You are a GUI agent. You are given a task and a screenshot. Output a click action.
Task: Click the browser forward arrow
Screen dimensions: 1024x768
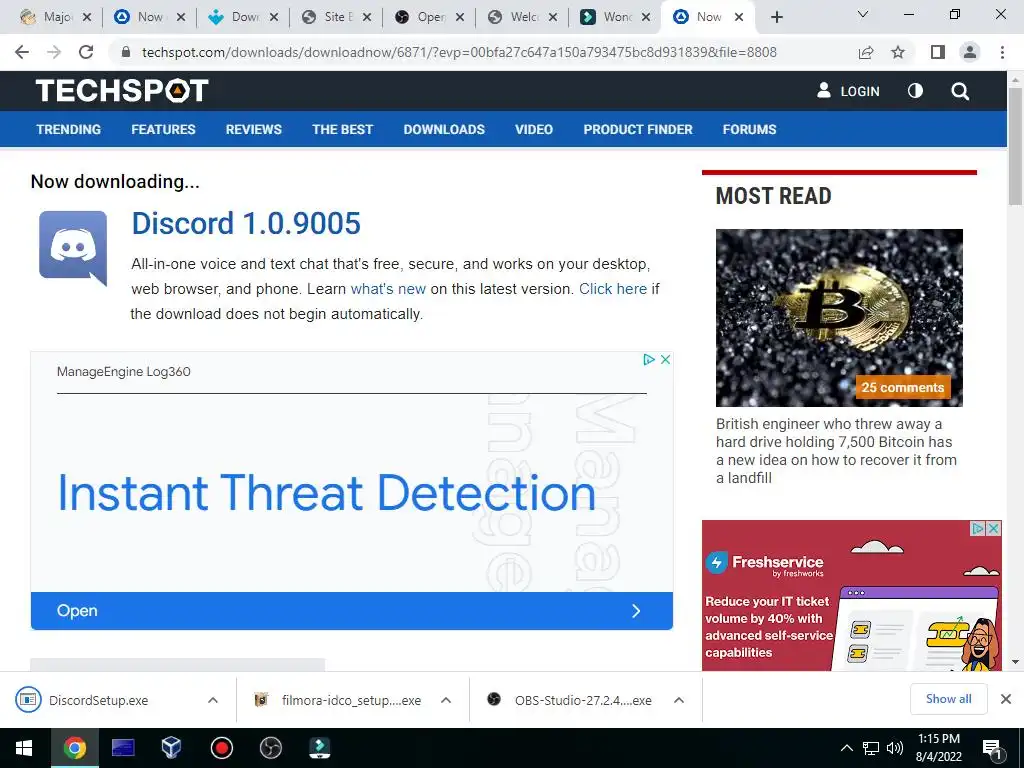click(x=54, y=52)
